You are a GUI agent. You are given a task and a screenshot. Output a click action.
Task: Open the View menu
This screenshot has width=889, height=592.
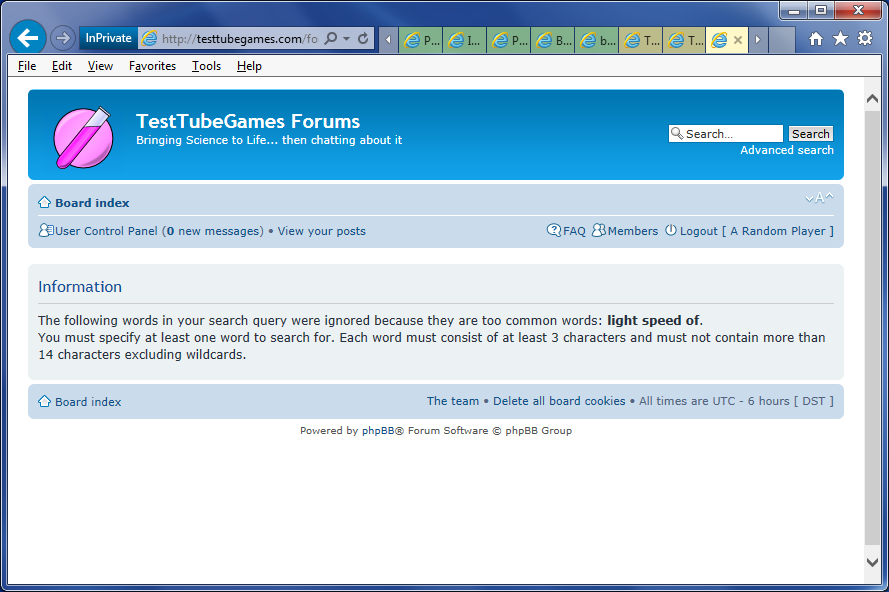pyautogui.click(x=100, y=66)
